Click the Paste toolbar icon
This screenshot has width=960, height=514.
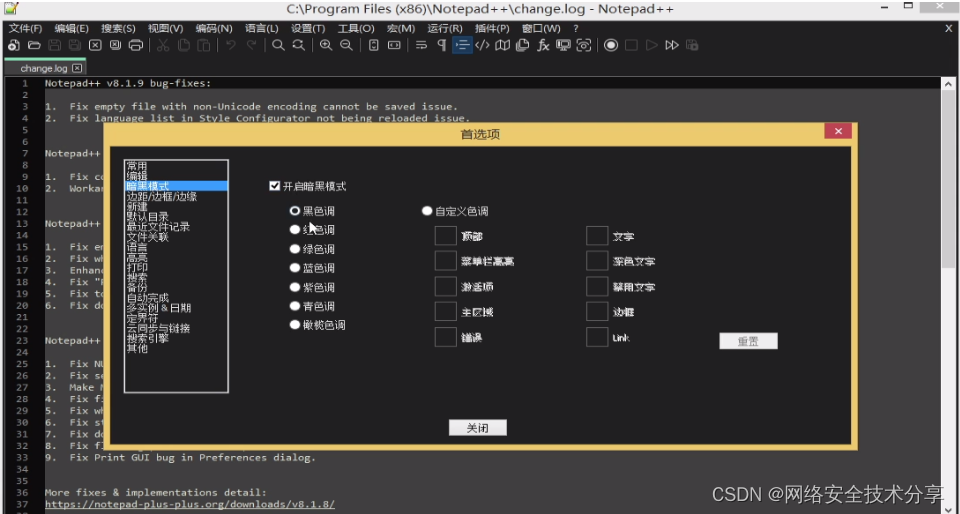pos(204,45)
